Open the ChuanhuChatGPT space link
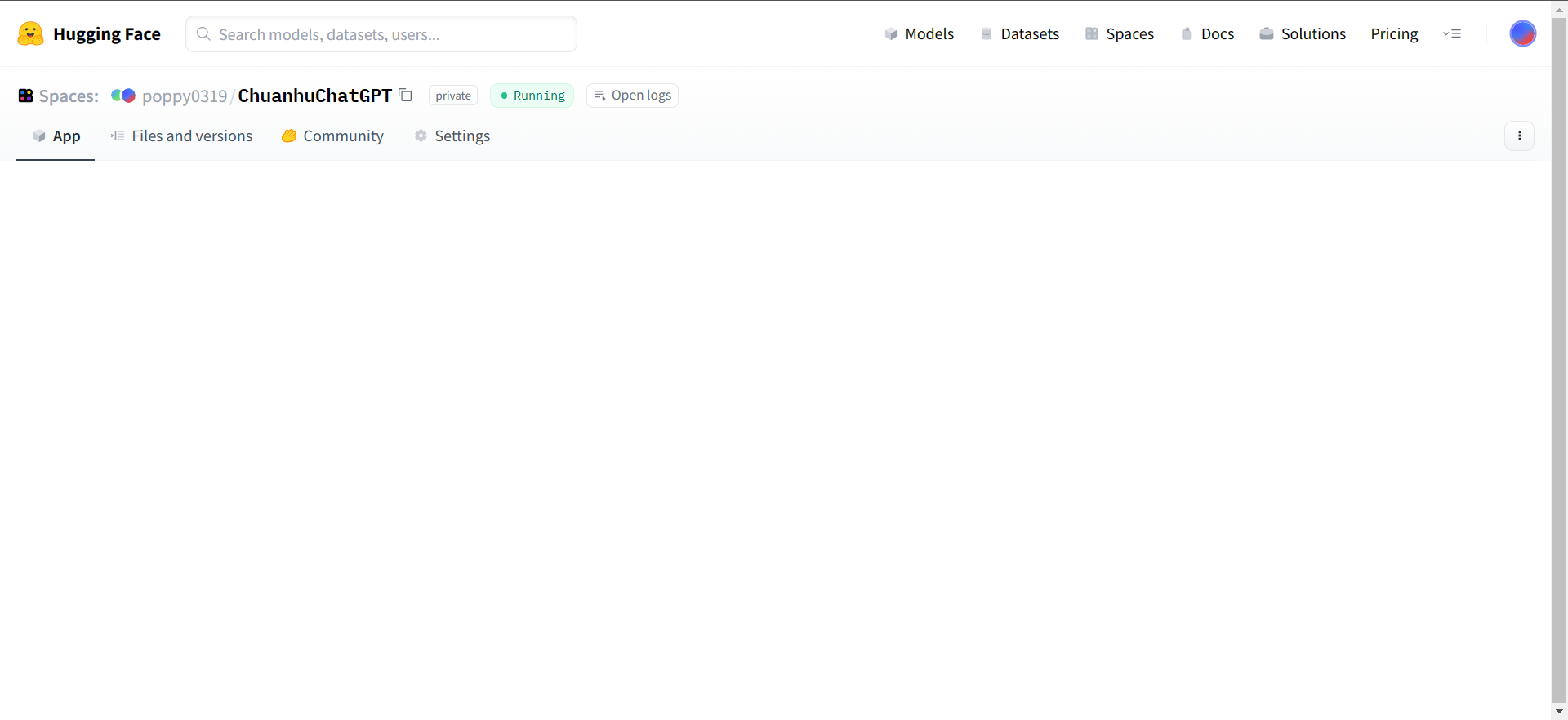This screenshot has height=720, width=1568. point(315,96)
